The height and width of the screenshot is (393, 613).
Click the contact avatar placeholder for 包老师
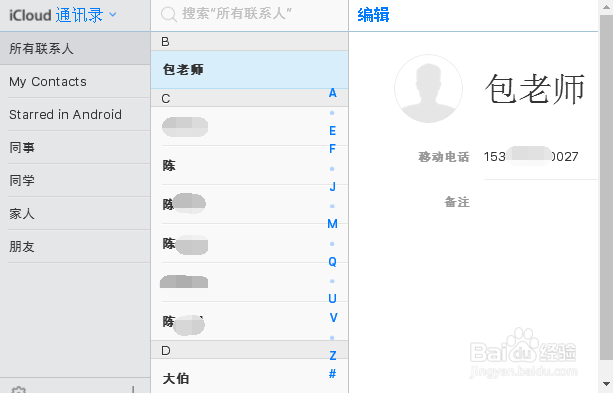pyautogui.click(x=428, y=89)
